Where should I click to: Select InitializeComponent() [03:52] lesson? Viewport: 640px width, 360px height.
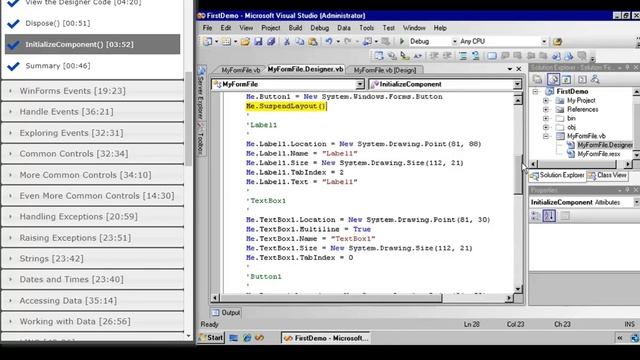(x=92, y=44)
